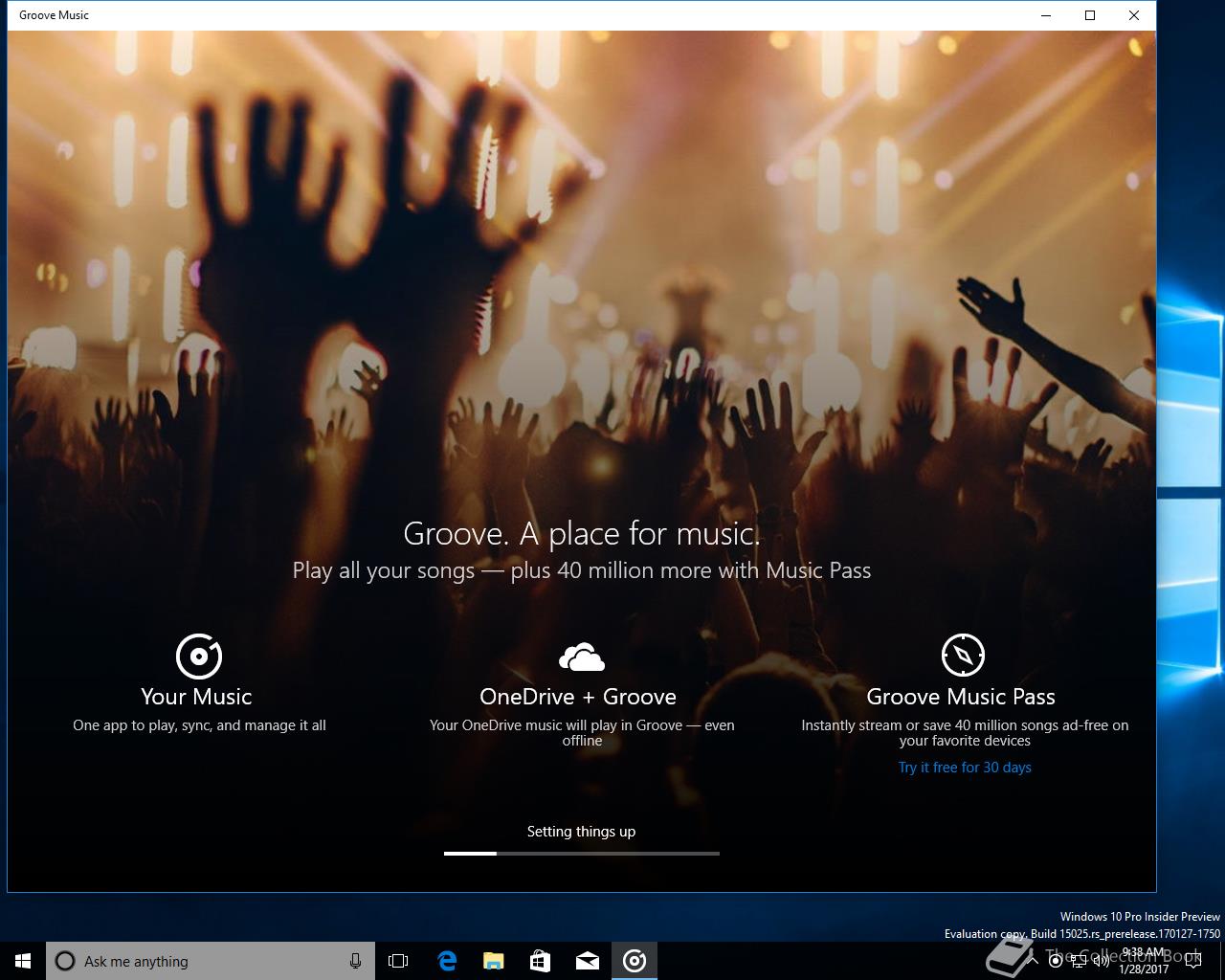Image resolution: width=1225 pixels, height=980 pixels.
Task: Click the Your Music disc icon
Action: click(199, 656)
